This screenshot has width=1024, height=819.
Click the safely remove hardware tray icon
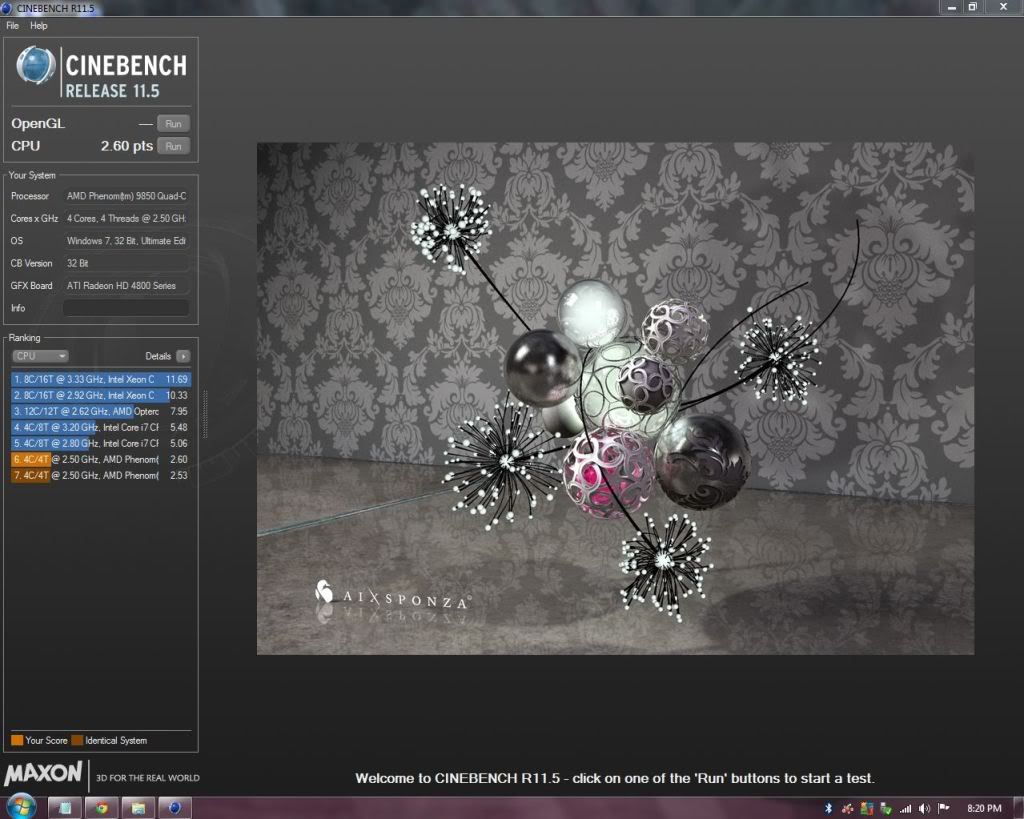point(886,809)
